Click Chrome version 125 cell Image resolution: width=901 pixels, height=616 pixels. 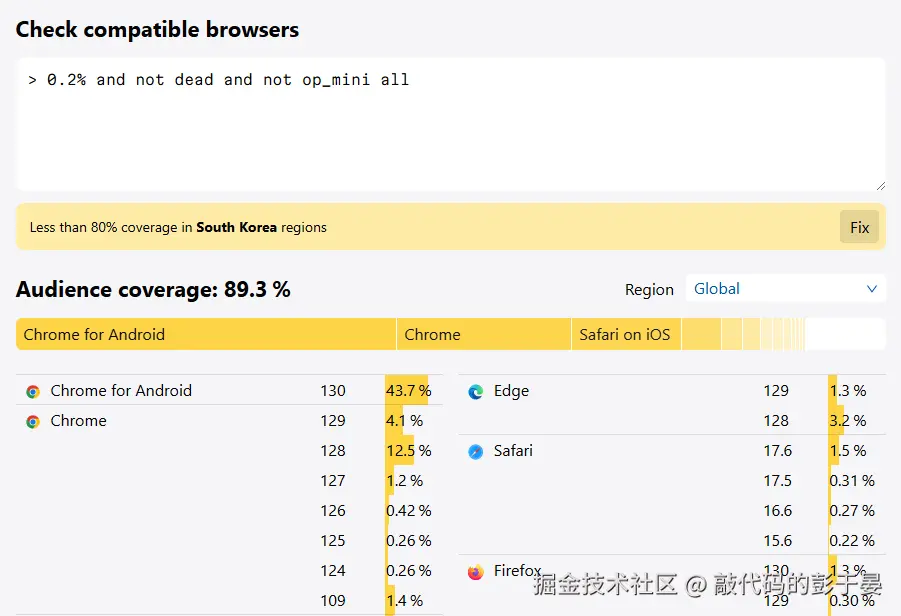(333, 541)
